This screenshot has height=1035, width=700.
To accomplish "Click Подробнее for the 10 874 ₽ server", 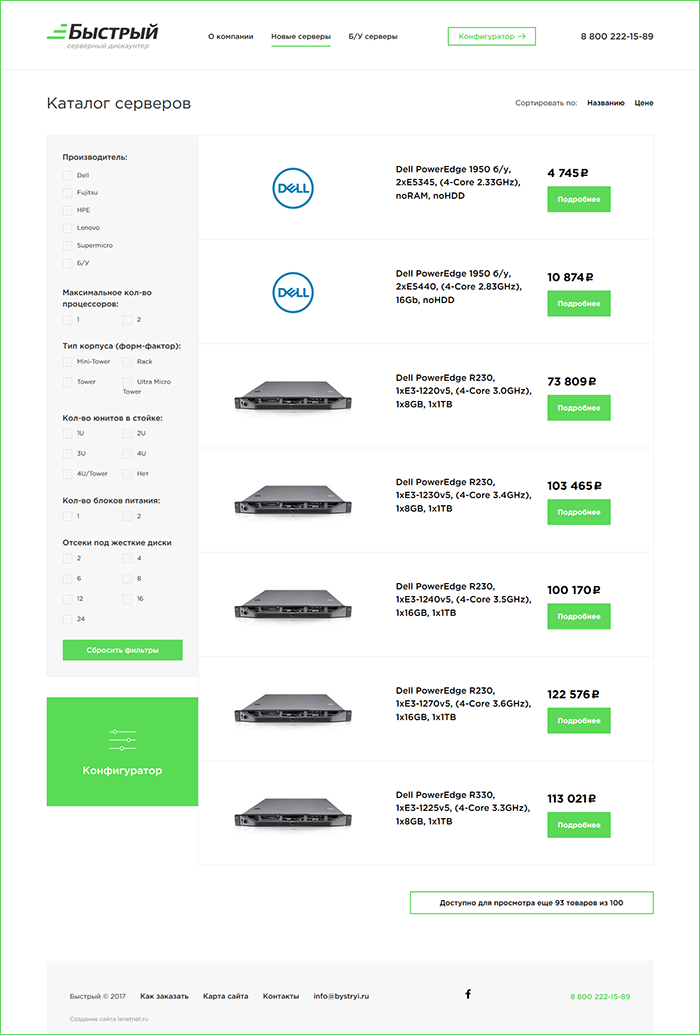I will click(x=579, y=304).
